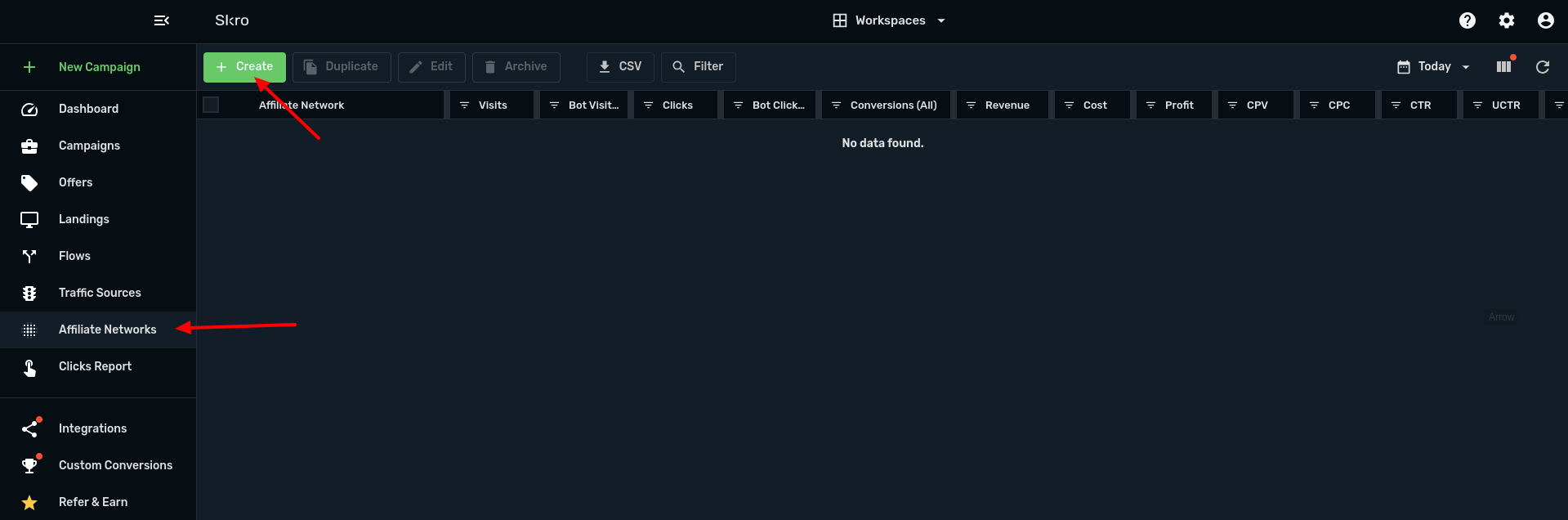The height and width of the screenshot is (520, 1568).
Task: Collapse the sidebar using the menu icon
Action: click(x=162, y=20)
